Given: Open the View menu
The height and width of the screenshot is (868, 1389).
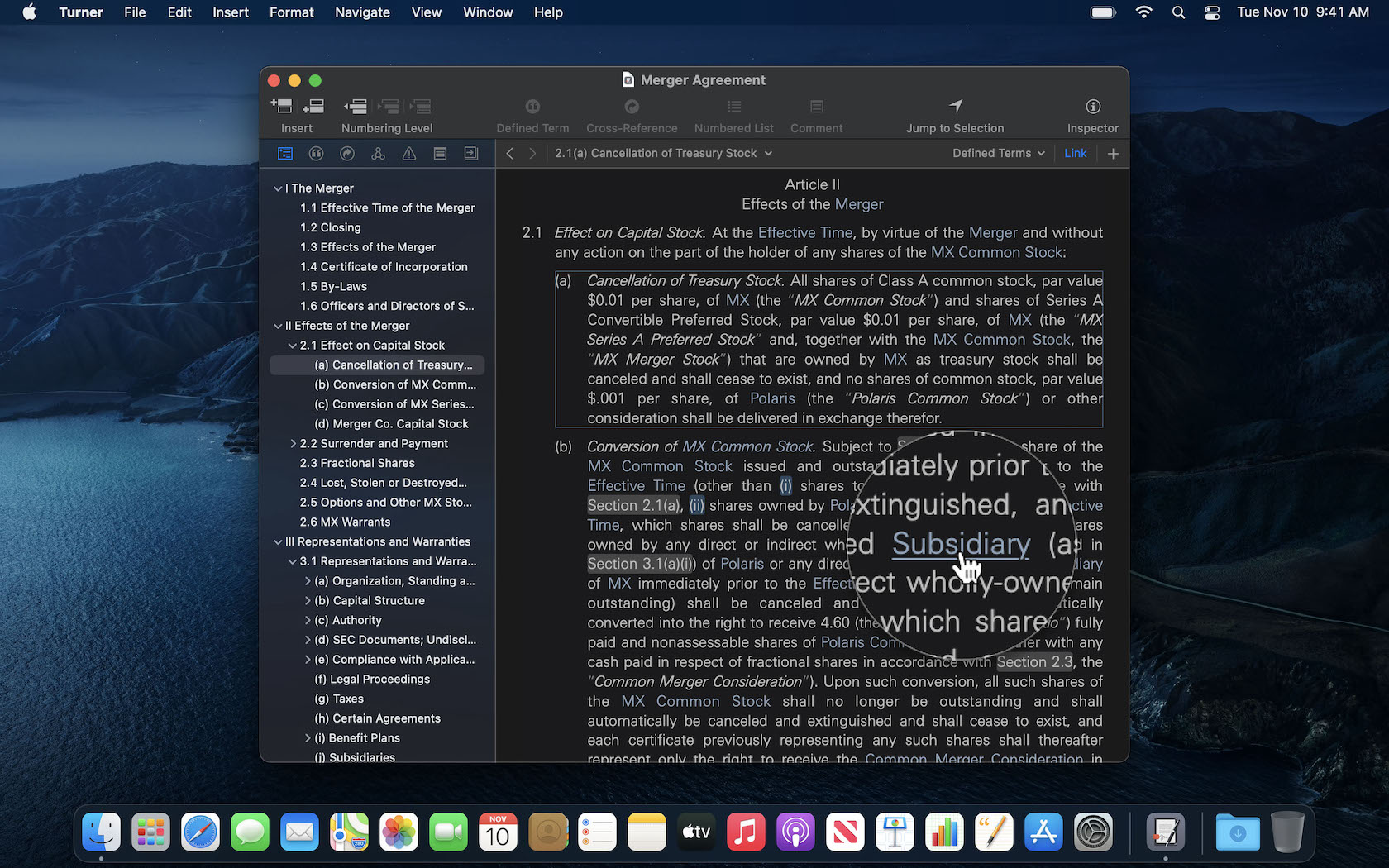Looking at the screenshot, I should click(427, 12).
